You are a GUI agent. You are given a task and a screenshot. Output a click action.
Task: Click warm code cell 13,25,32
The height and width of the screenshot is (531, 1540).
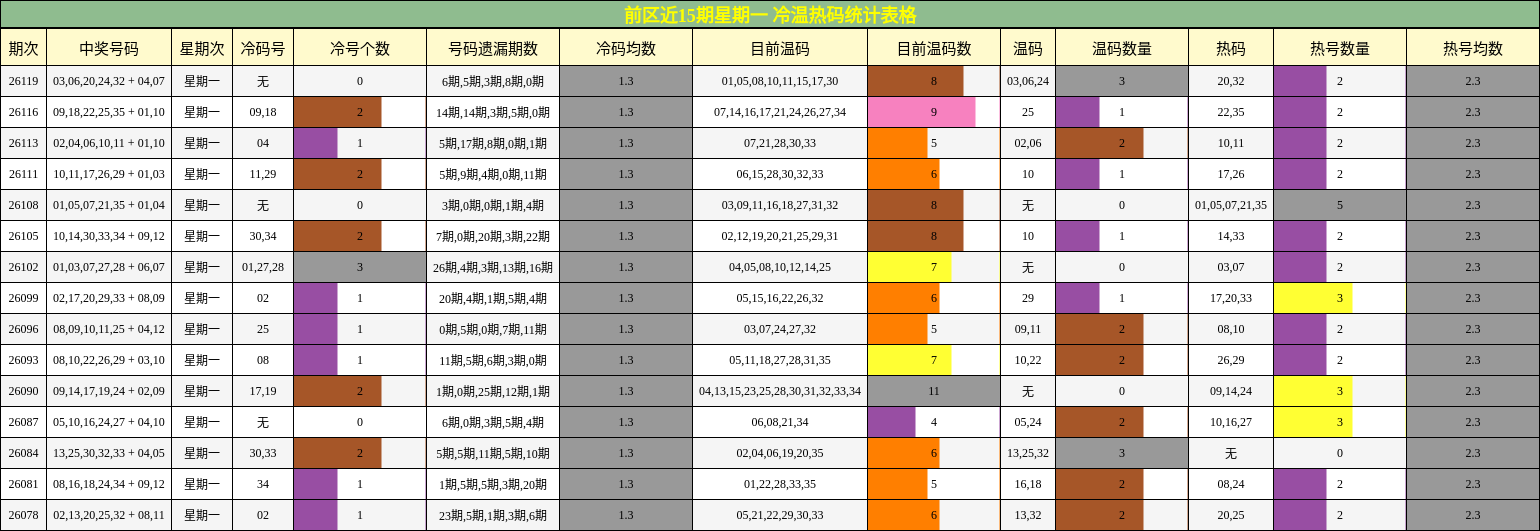click(1028, 453)
